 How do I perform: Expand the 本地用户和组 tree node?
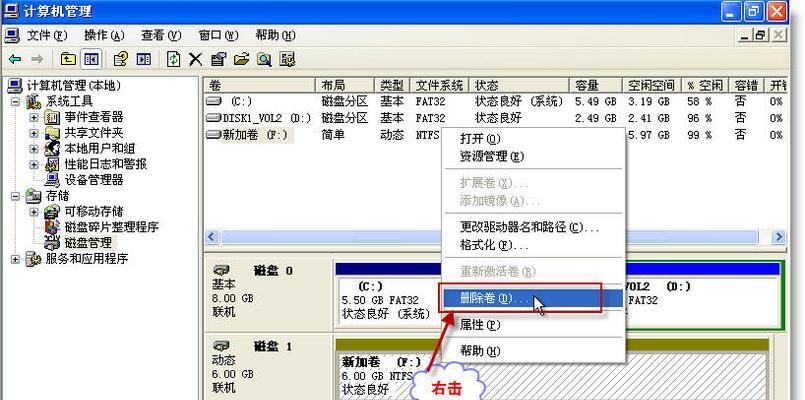click(x=34, y=149)
